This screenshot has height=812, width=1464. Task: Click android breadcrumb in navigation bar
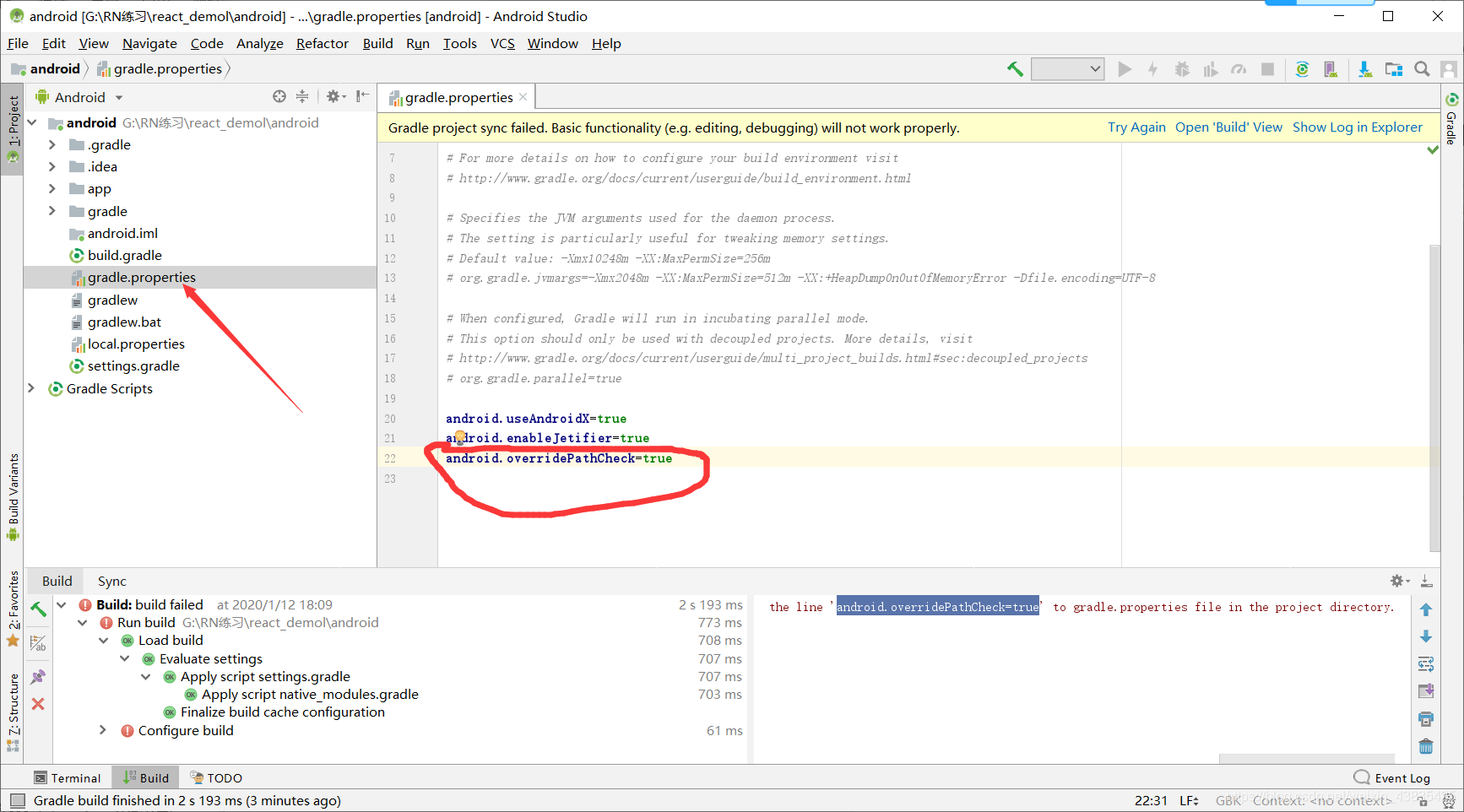(x=46, y=69)
